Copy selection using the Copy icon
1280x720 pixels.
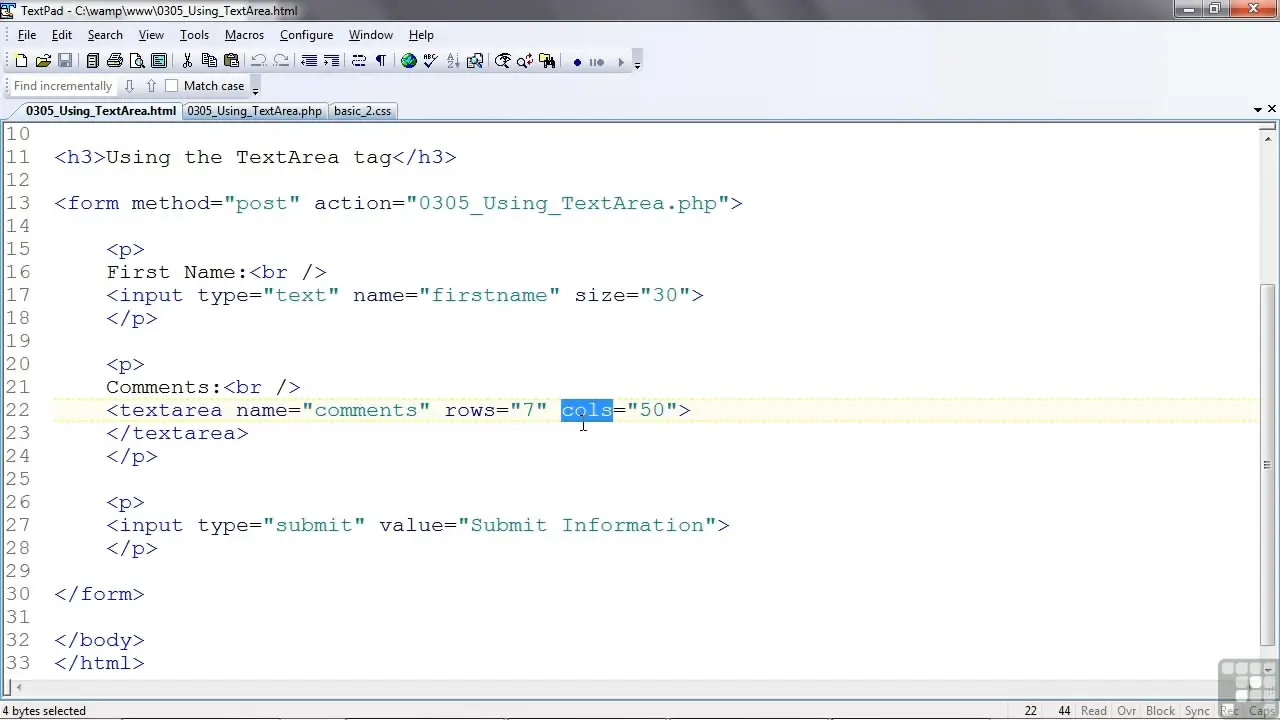tap(209, 61)
